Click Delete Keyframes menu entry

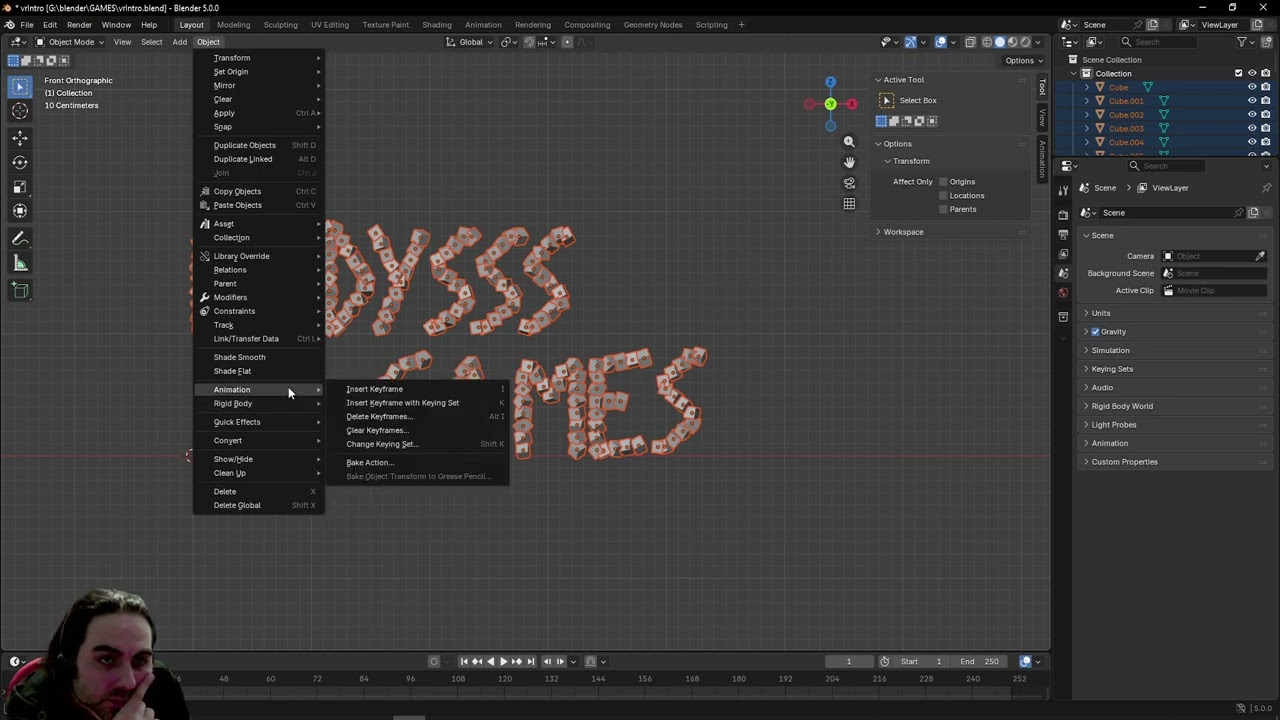click(x=418, y=417)
